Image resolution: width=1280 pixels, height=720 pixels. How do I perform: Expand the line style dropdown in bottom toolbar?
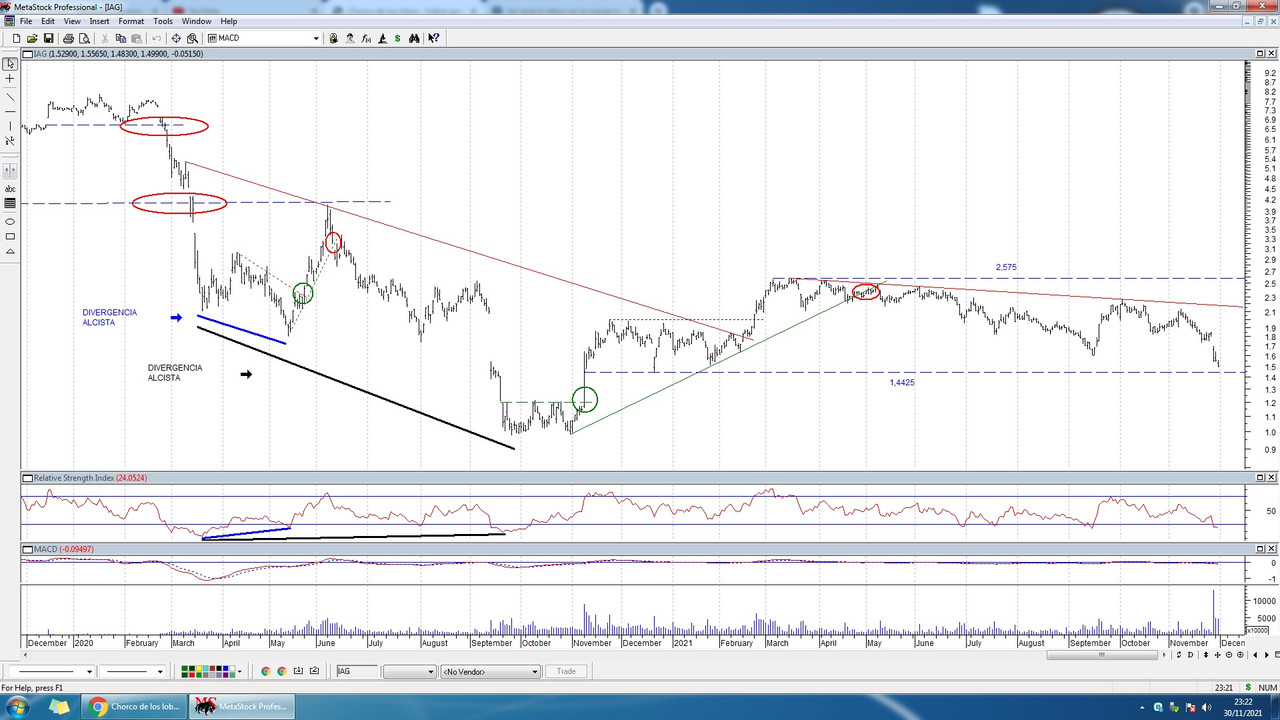[x=88, y=671]
